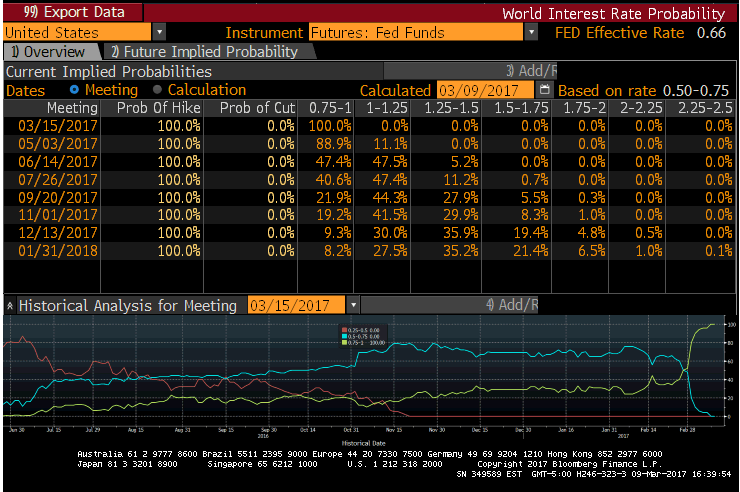Screen dimensions: 740x492
Task: Click the Based on rate 0.50-0.75 value
Action: point(696,90)
